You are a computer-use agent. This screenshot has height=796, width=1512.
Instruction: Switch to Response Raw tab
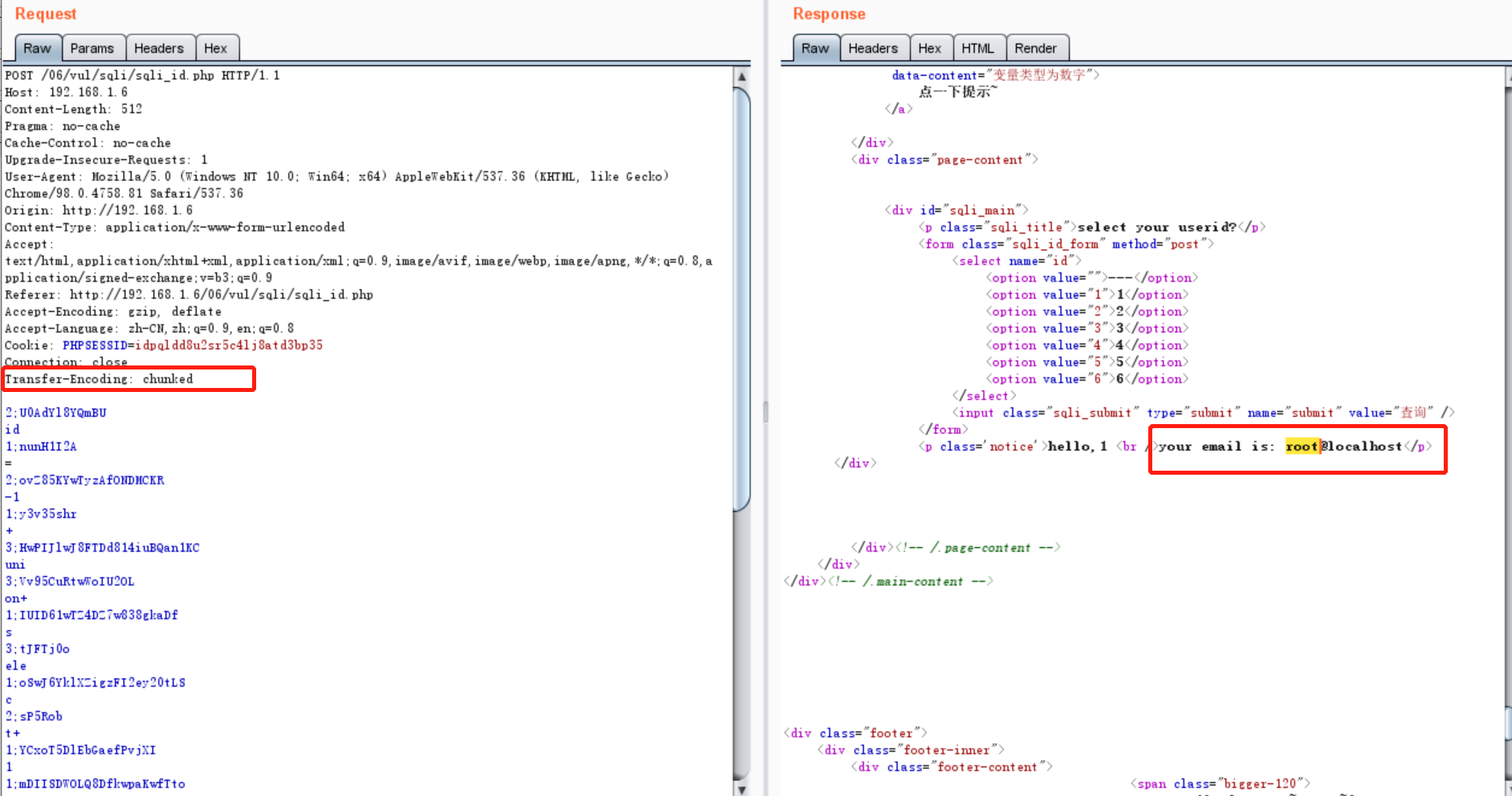tap(815, 48)
